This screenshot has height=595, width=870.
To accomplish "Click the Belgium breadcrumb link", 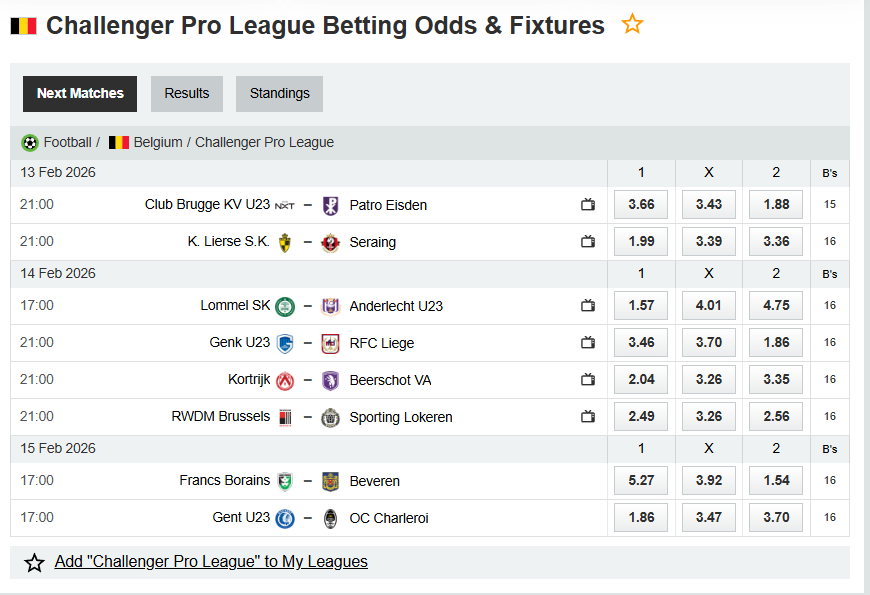I will 160,142.
